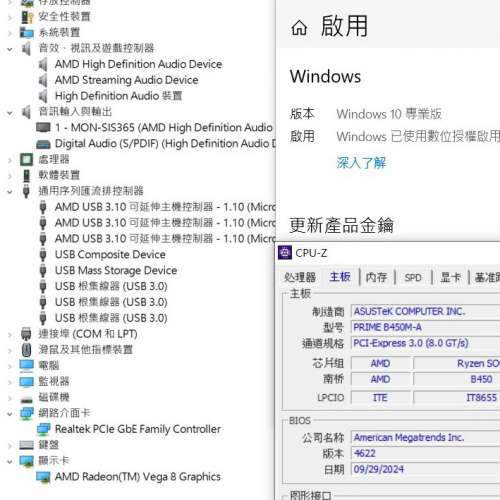
Task: Click the AMD Radeon(TM) Vega 8 Graphics icon
Action: coord(43,477)
